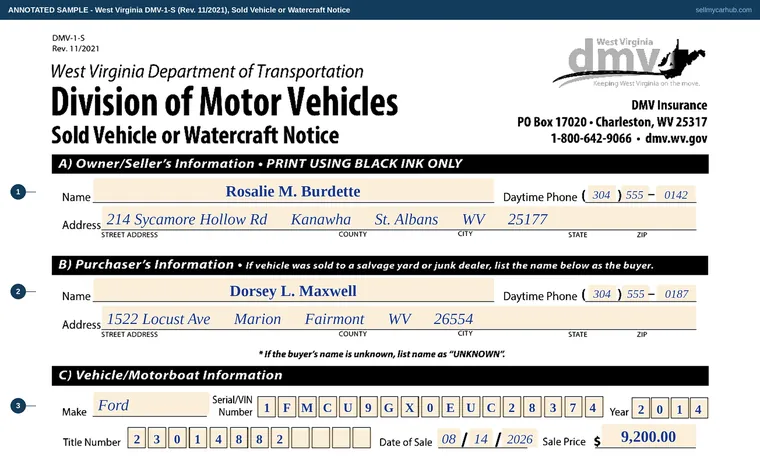Click the 'Serial/VIN Number' label

click(x=233, y=406)
